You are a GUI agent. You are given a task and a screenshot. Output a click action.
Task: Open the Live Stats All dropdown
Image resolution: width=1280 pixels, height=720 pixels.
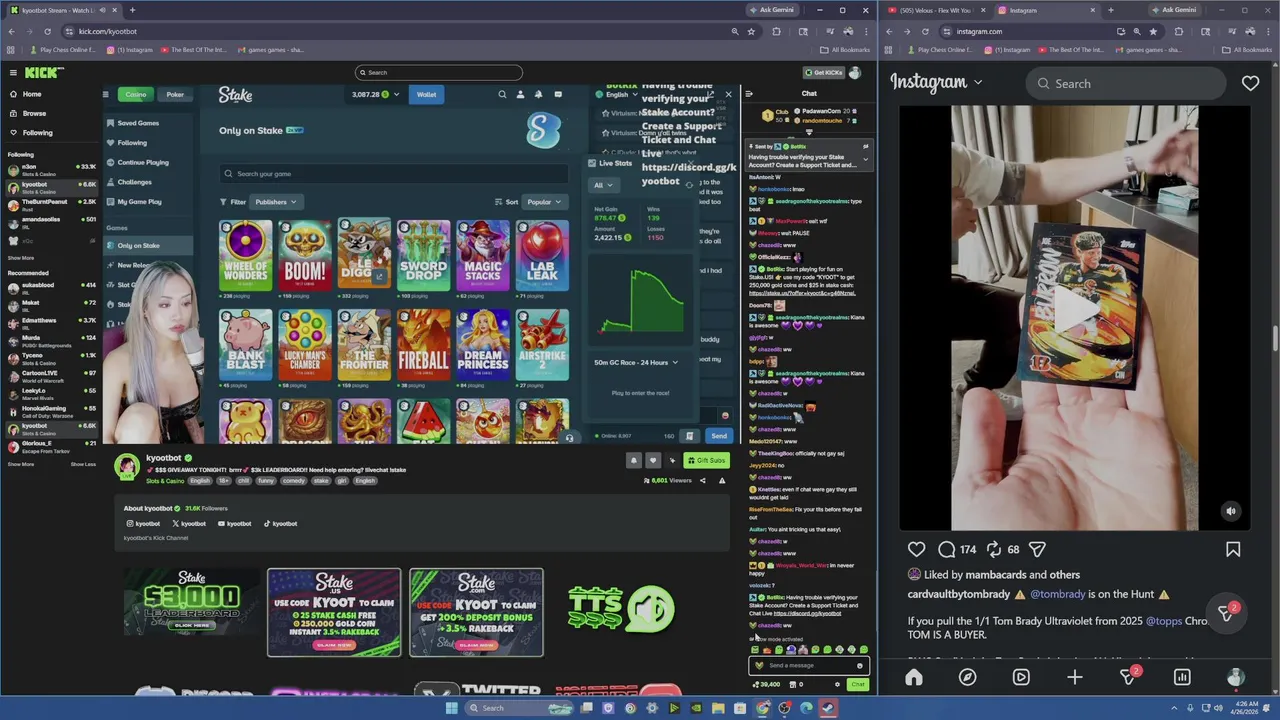(x=603, y=185)
